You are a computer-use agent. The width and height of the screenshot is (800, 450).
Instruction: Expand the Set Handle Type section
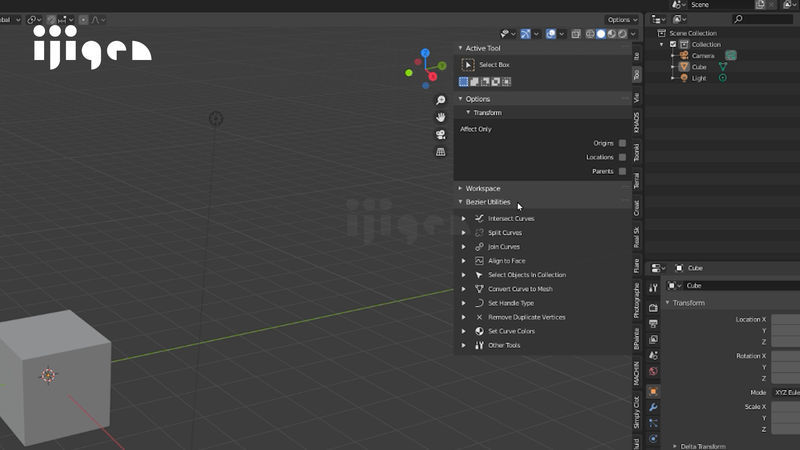point(464,303)
